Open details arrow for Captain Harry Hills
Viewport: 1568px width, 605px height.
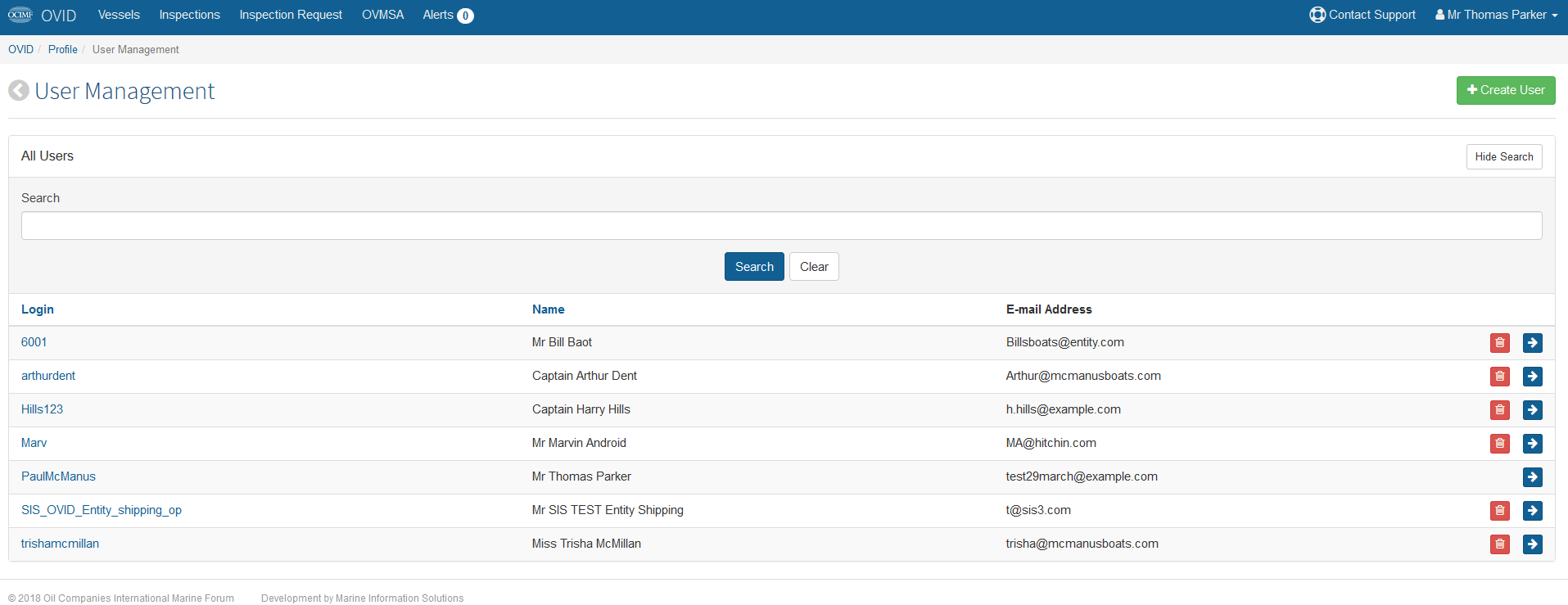[1532, 410]
